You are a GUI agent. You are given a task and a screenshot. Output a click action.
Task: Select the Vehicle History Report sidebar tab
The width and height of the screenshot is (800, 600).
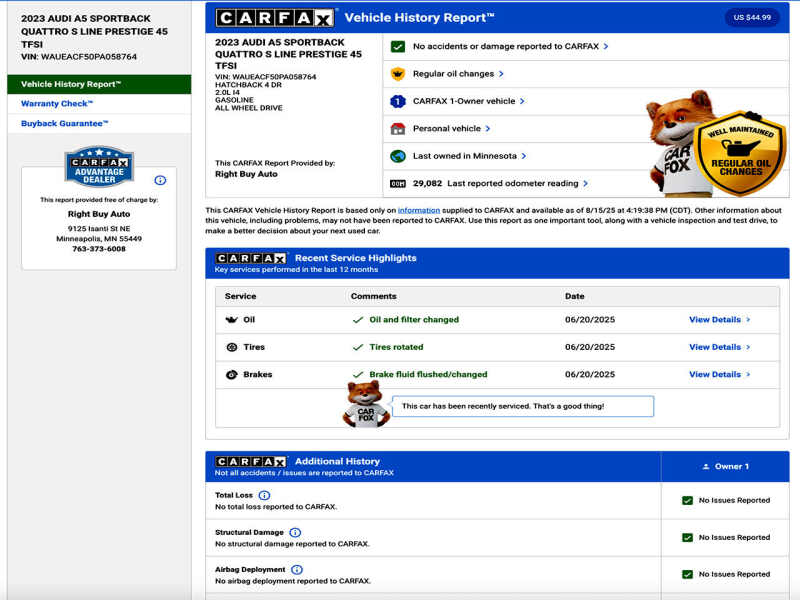pyautogui.click(x=99, y=84)
